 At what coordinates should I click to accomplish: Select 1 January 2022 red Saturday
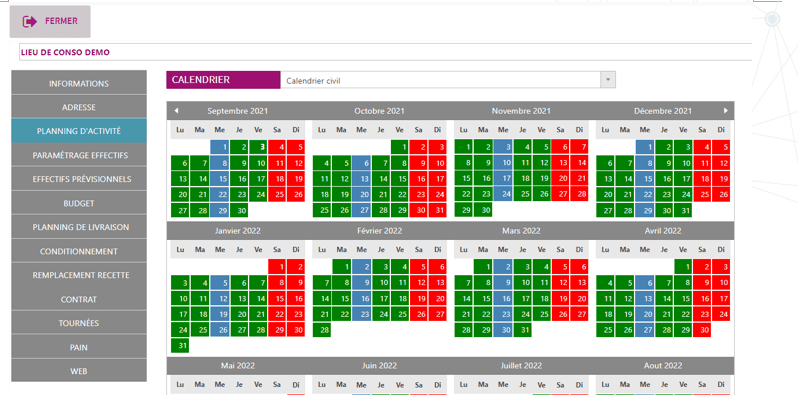277,267
